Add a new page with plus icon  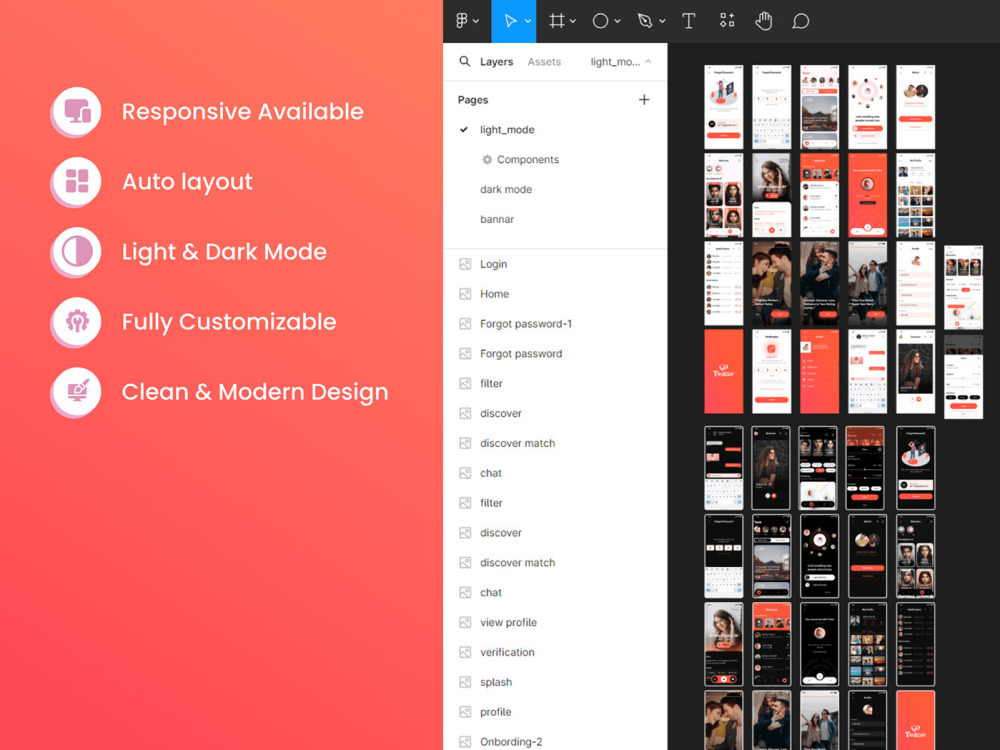(x=644, y=99)
